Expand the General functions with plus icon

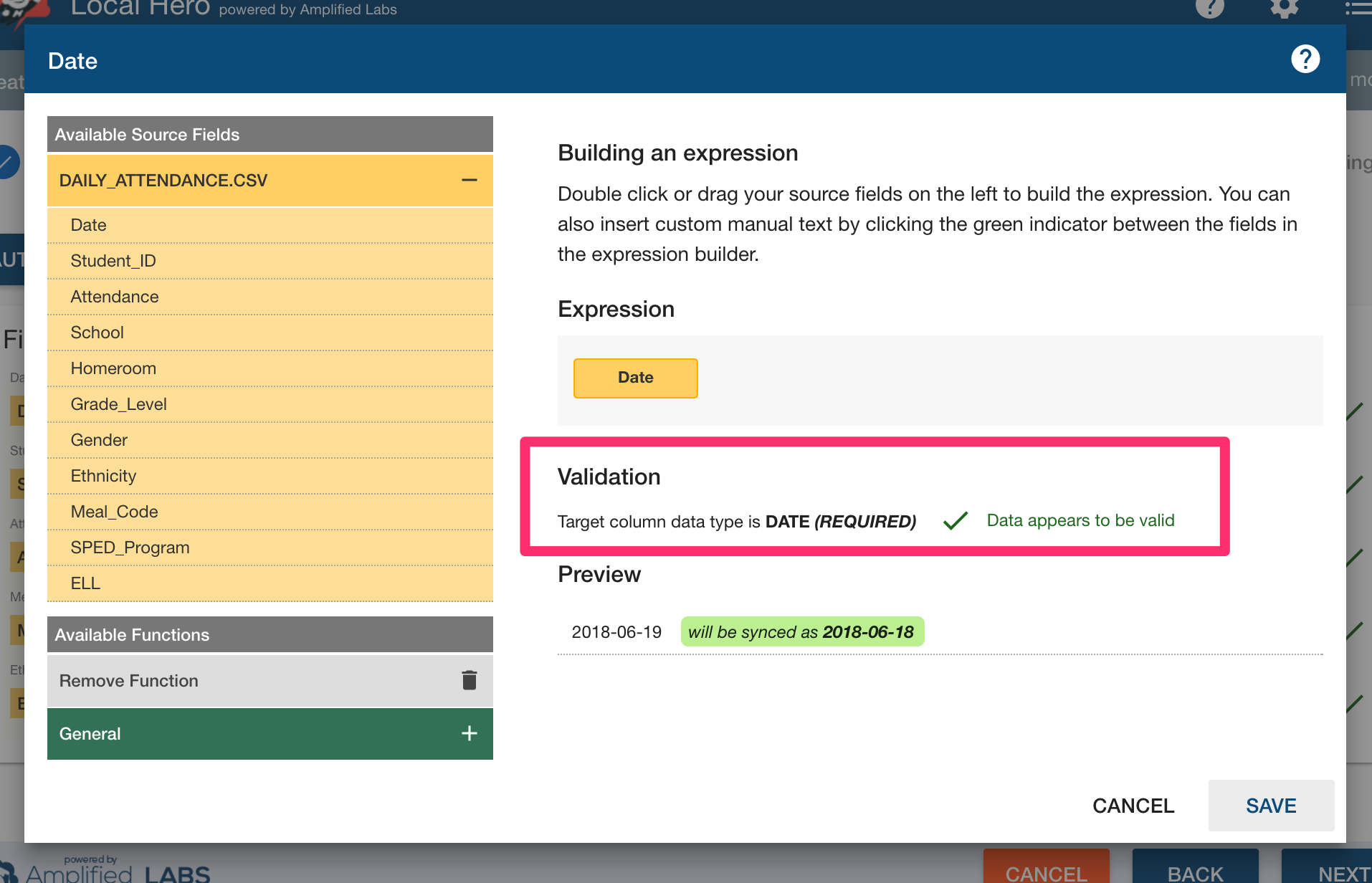pos(470,733)
